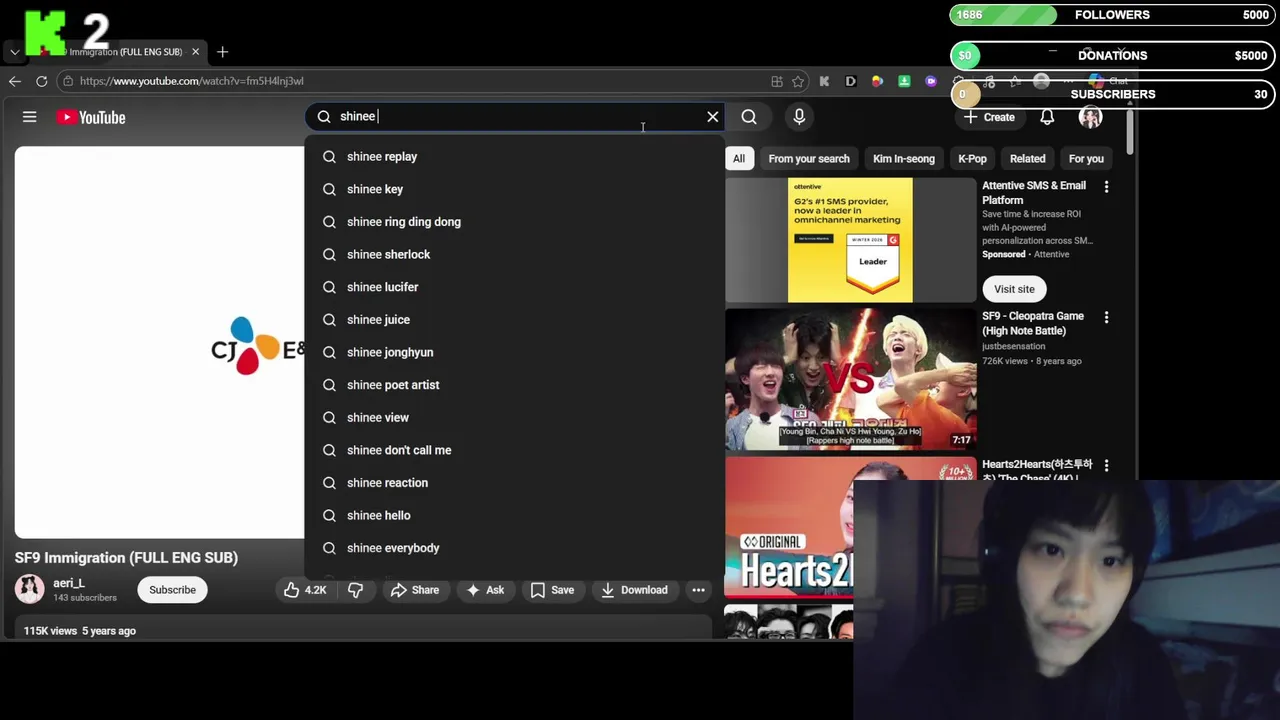The image size is (1280, 720).
Task: Choose 'shinee poet artist' suggestion
Action: 514,385
